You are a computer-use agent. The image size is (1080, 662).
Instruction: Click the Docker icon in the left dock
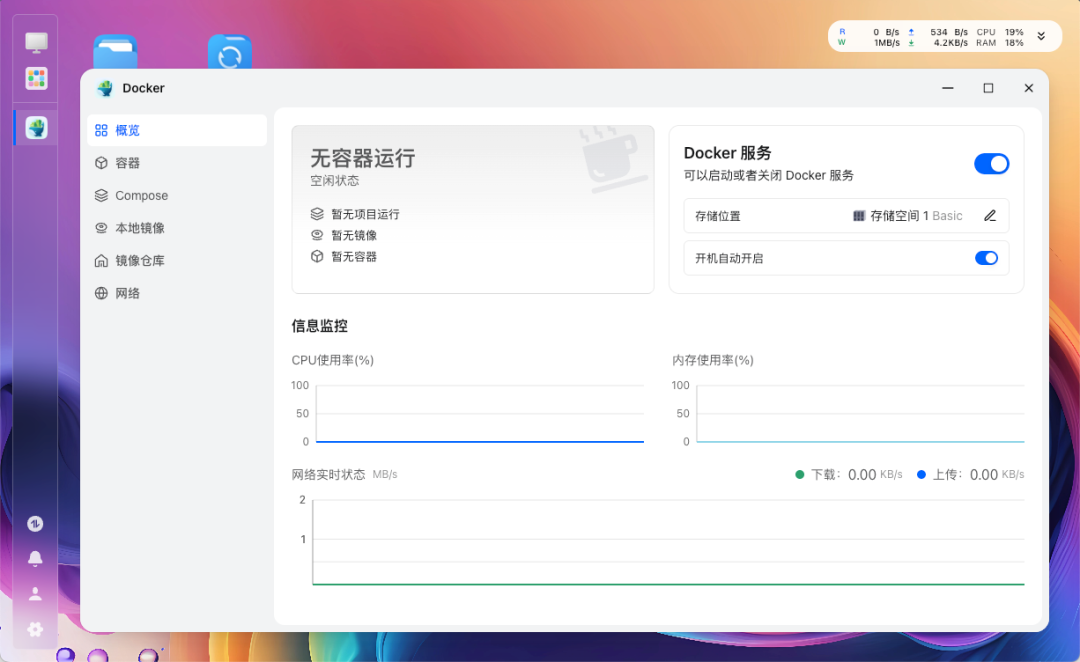pyautogui.click(x=35, y=128)
